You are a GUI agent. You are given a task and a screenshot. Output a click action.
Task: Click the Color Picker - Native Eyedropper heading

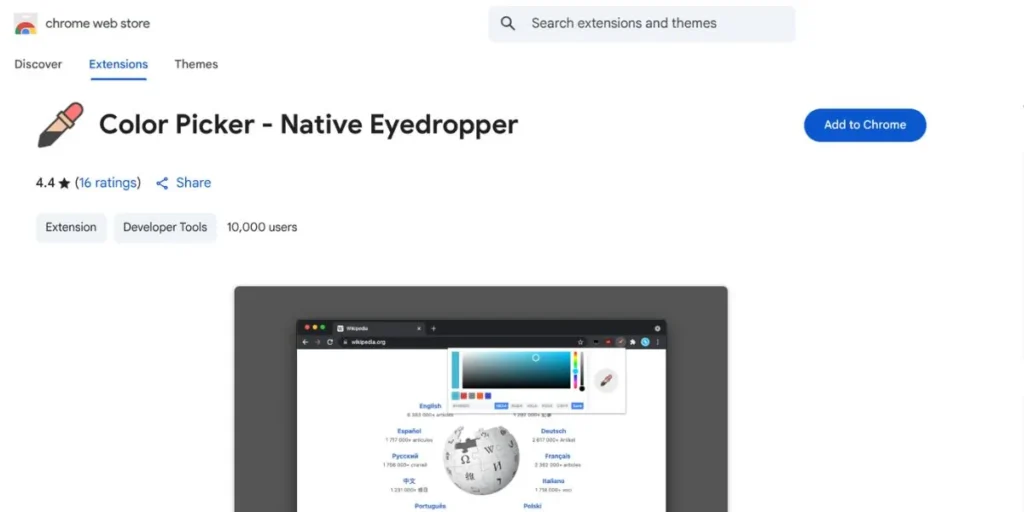tap(308, 124)
